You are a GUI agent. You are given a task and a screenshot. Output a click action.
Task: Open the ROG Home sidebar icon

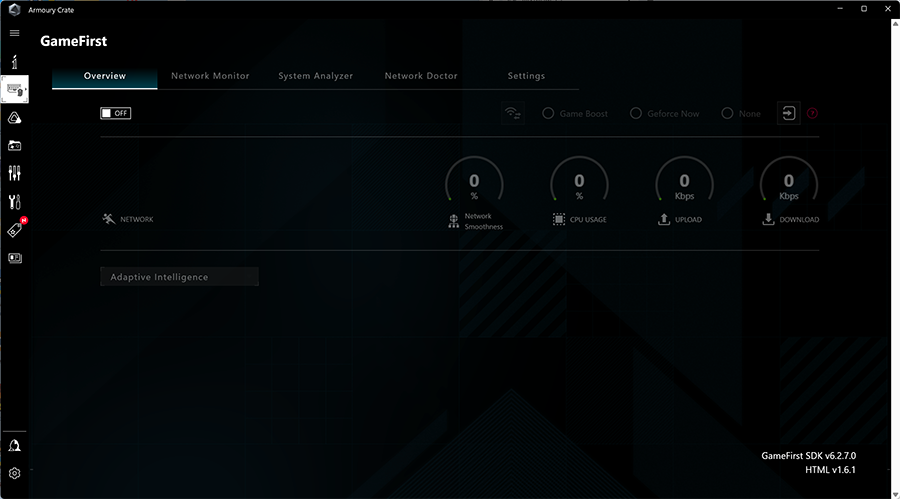point(14,61)
